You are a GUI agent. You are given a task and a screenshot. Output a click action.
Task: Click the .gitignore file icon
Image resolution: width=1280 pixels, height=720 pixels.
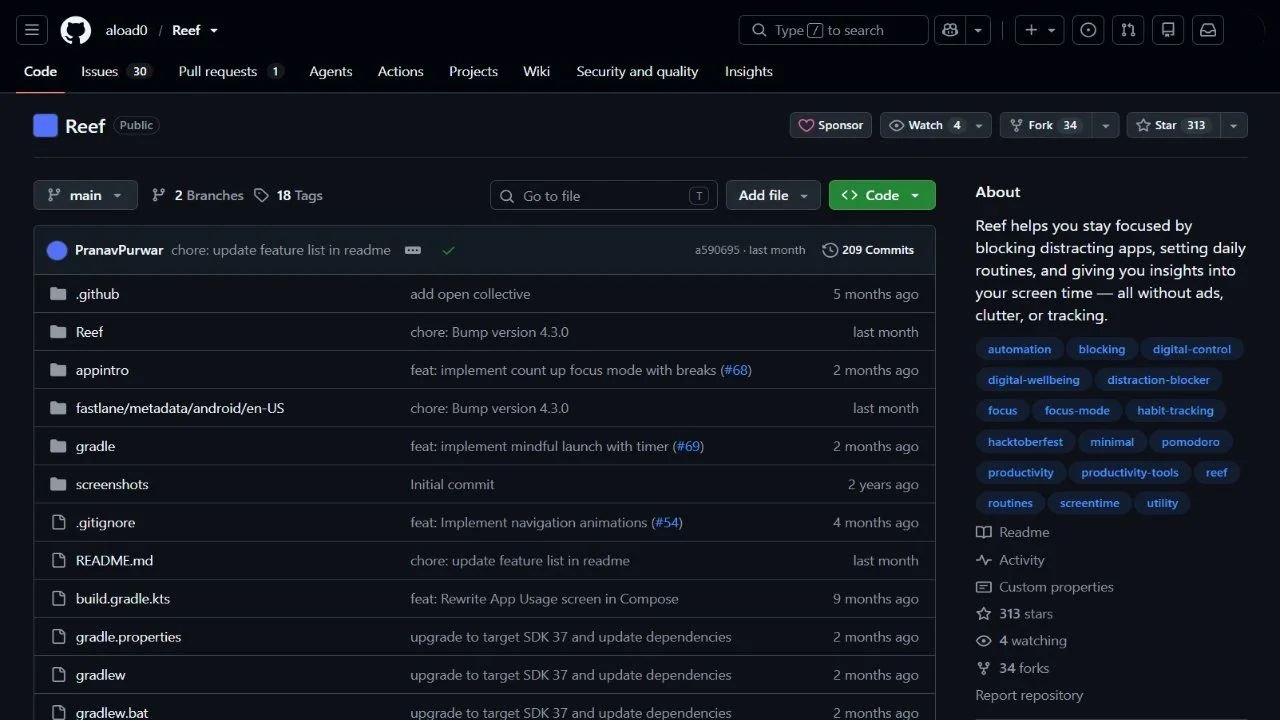click(58, 522)
